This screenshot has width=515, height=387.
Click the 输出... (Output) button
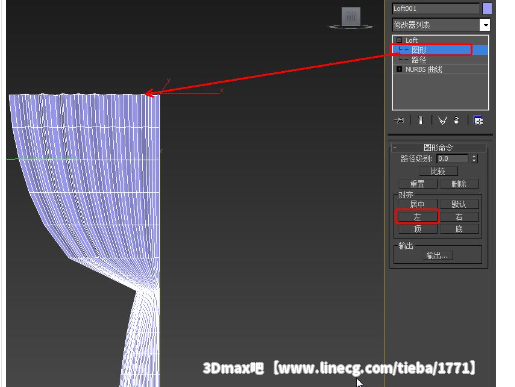click(x=438, y=256)
